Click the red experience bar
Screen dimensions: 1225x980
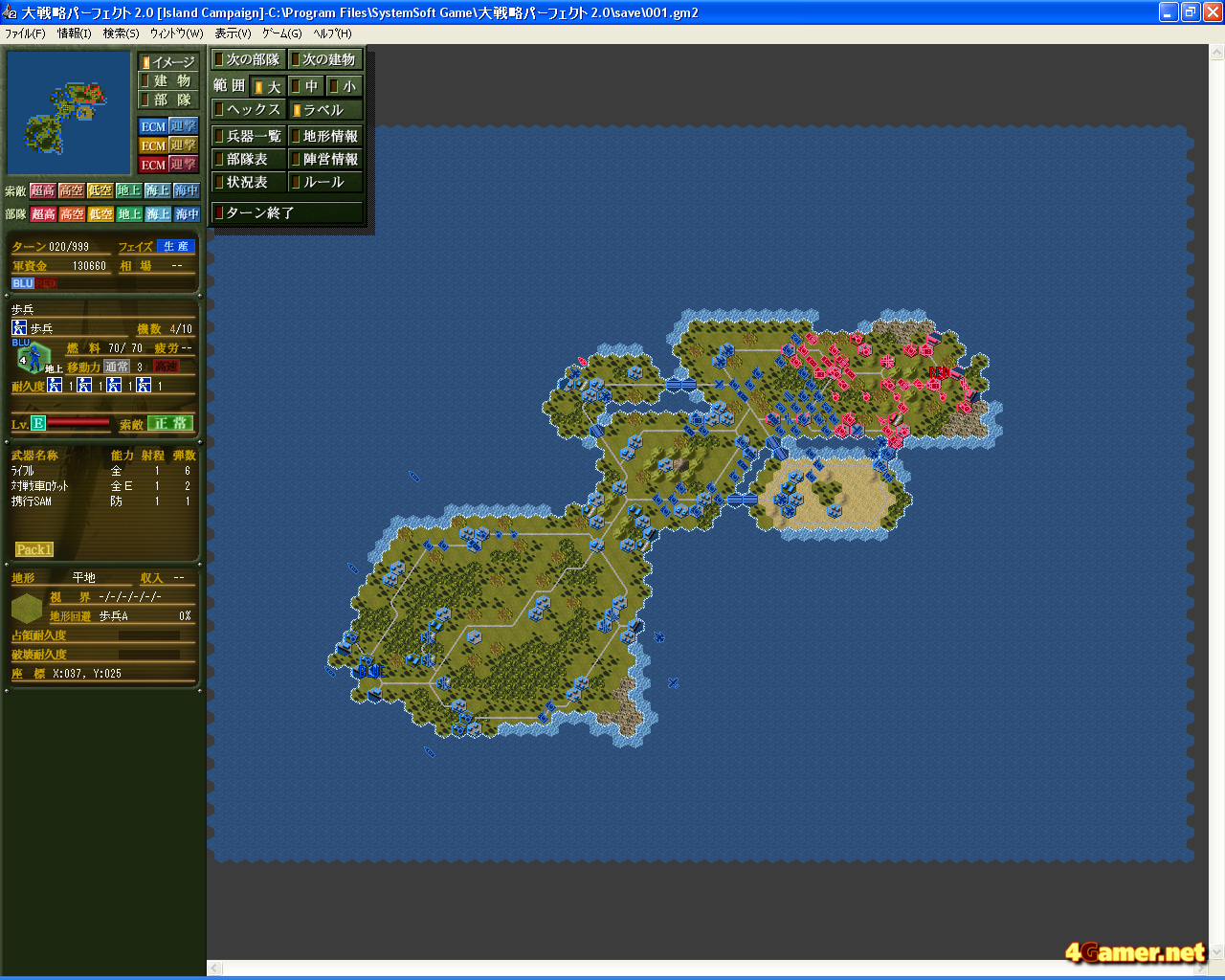(x=78, y=422)
